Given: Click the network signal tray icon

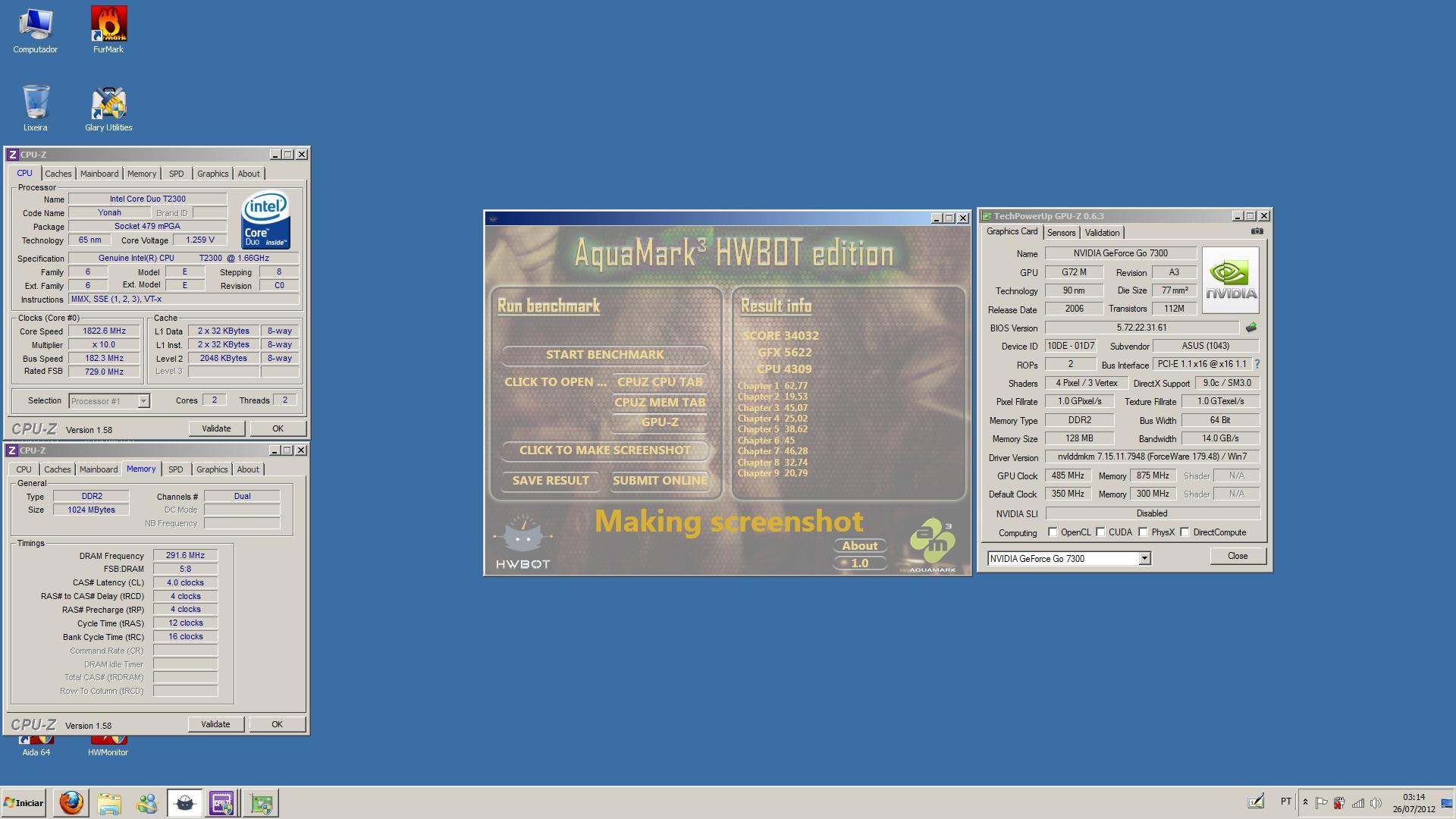Looking at the screenshot, I should pos(1357,802).
